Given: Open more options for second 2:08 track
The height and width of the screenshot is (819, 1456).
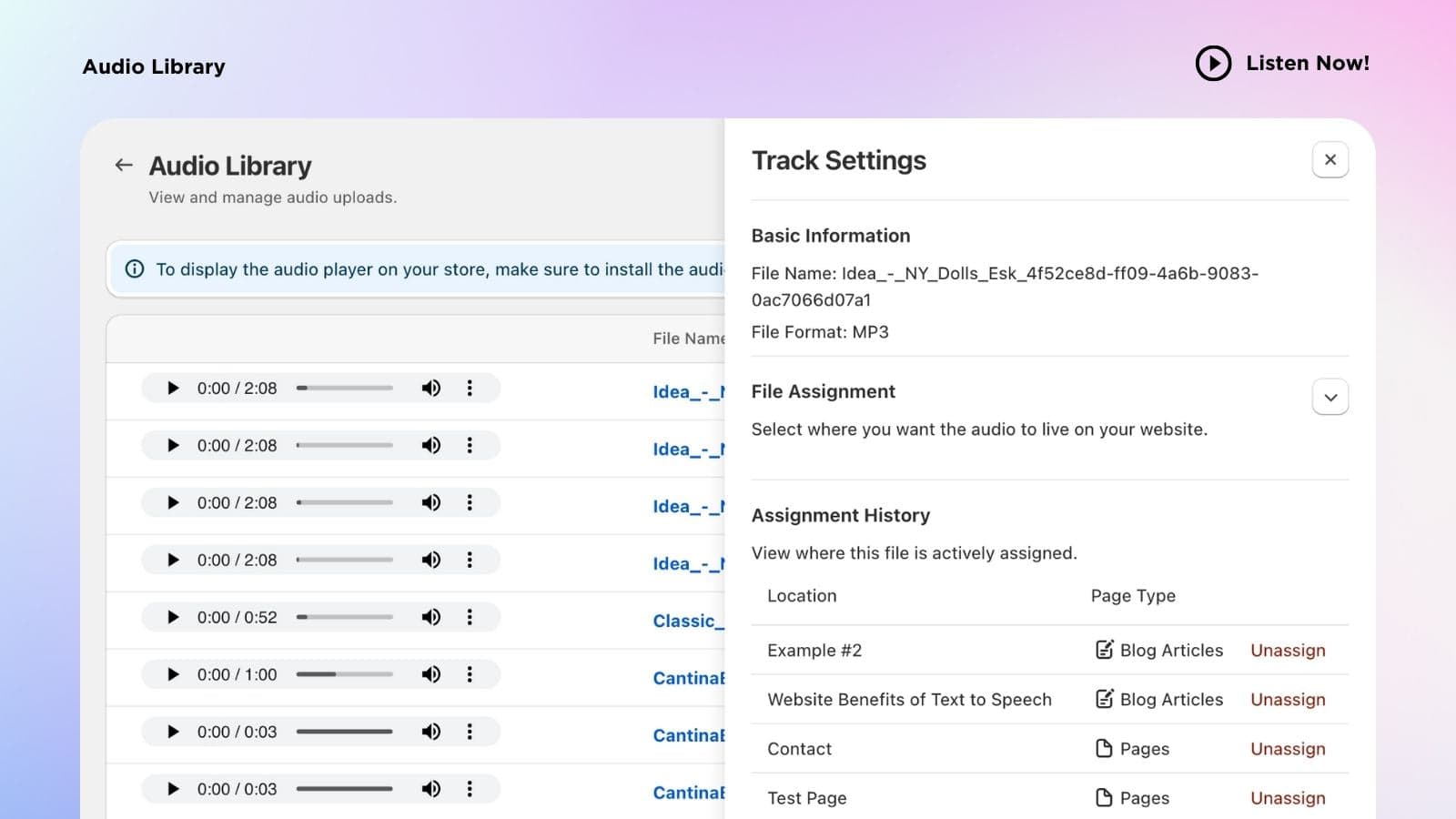Looking at the screenshot, I should pos(470,446).
